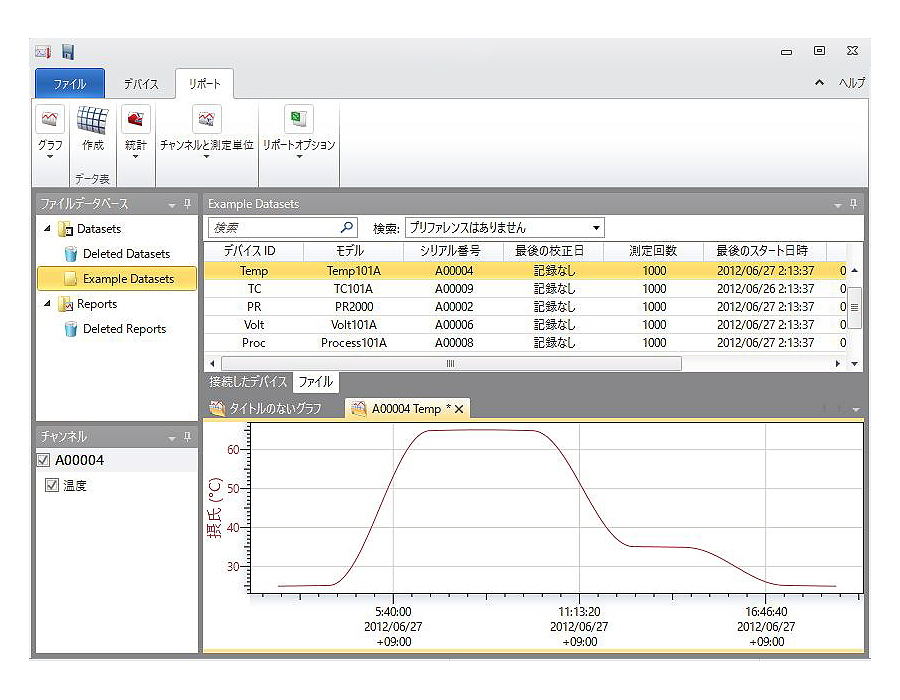Sort by 測定回数 column header

click(x=653, y=251)
